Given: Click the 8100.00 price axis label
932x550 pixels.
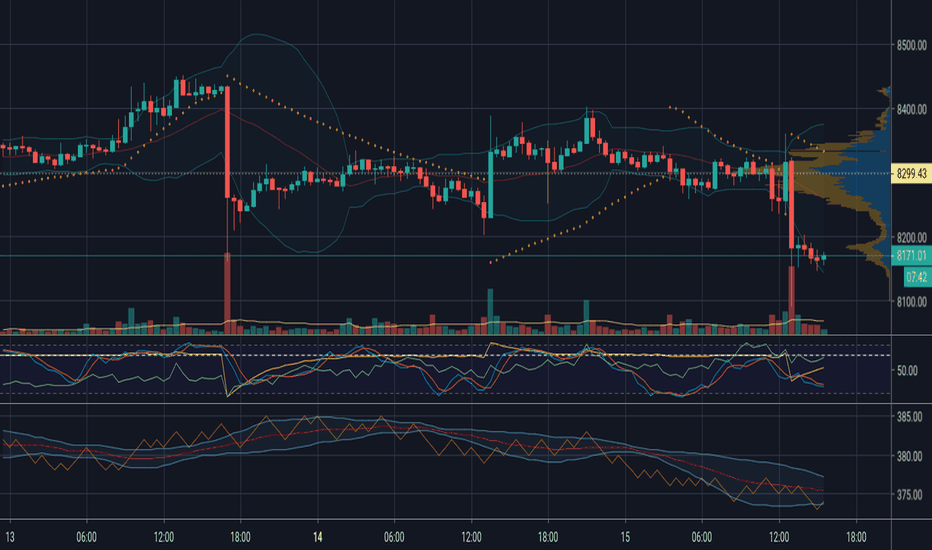Looking at the screenshot, I should point(912,301).
